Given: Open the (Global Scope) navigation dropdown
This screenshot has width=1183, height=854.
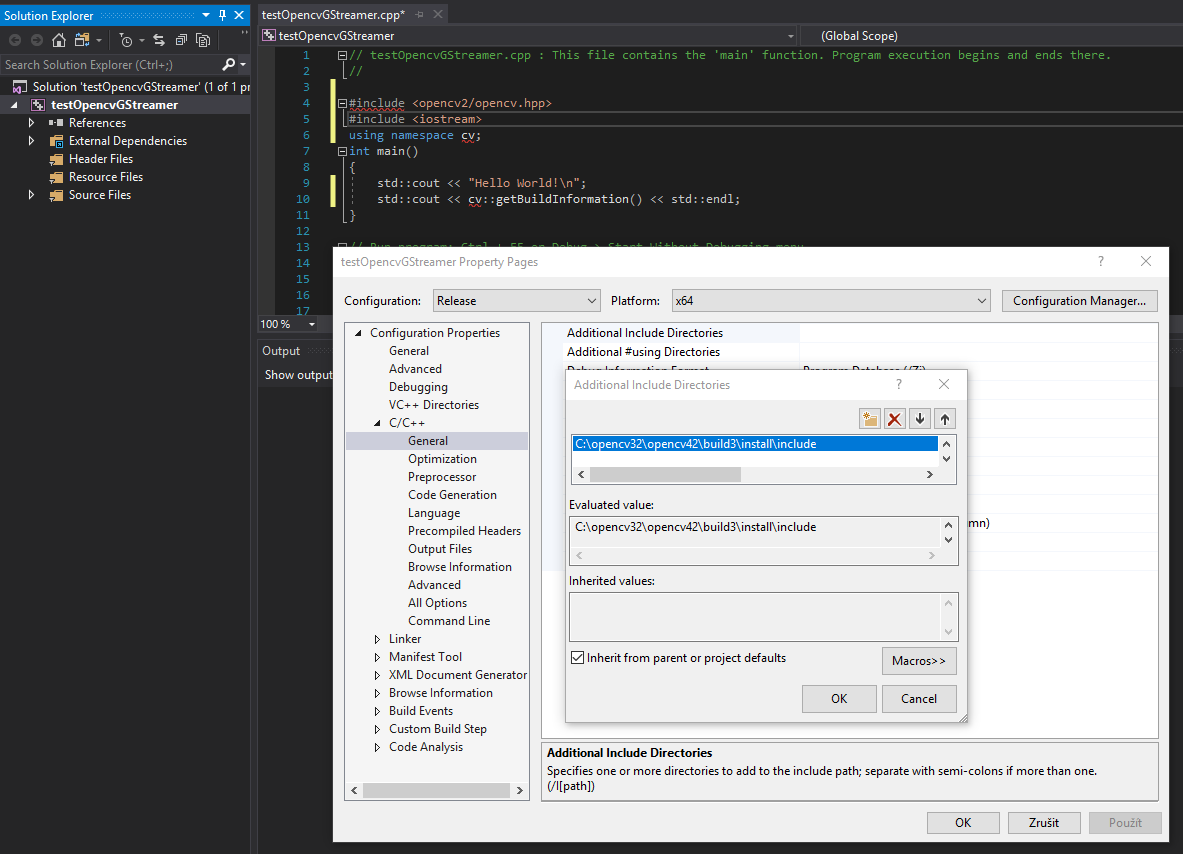Looking at the screenshot, I should [991, 35].
